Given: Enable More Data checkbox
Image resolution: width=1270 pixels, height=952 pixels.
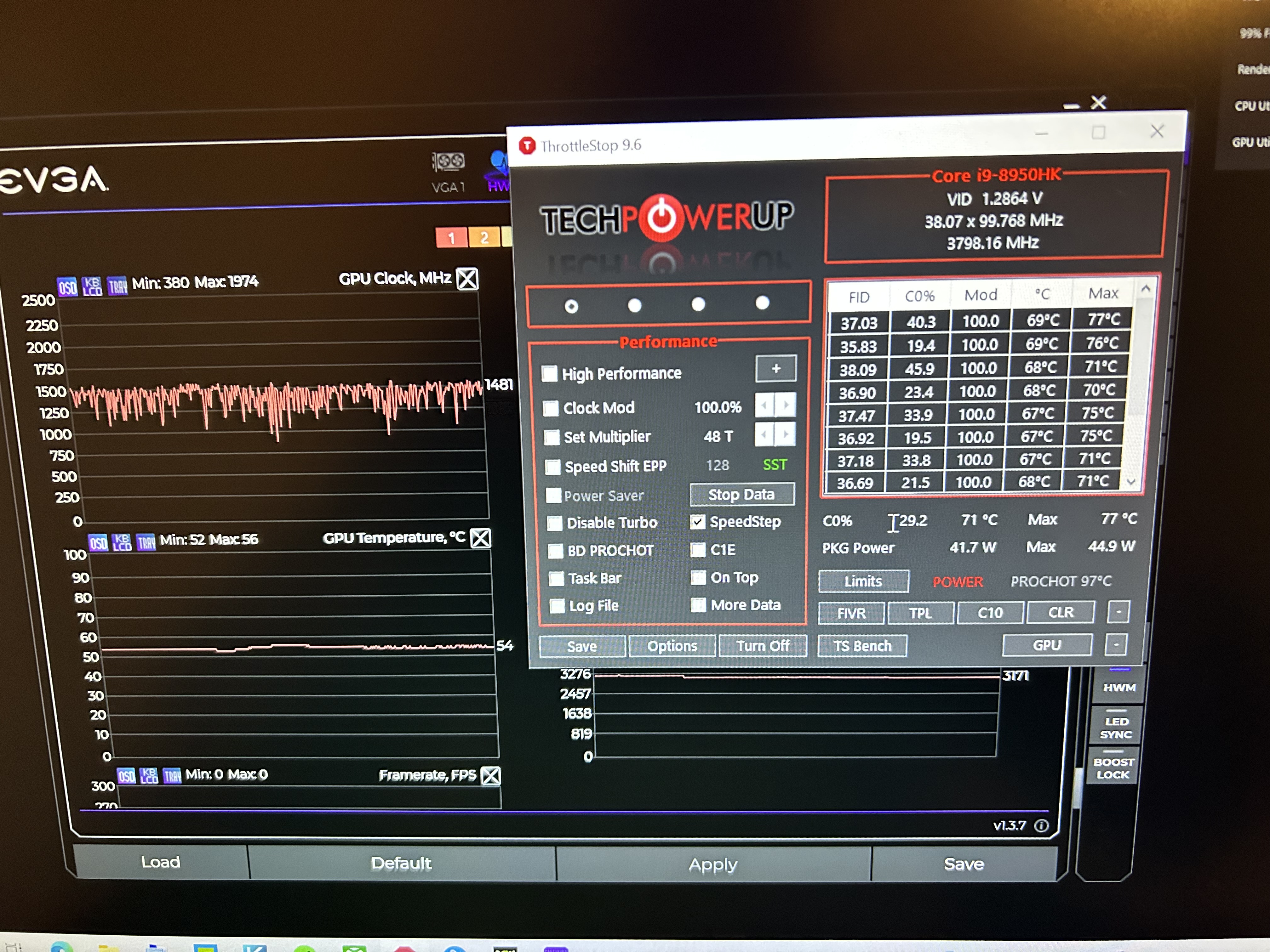Looking at the screenshot, I should pos(698,605).
